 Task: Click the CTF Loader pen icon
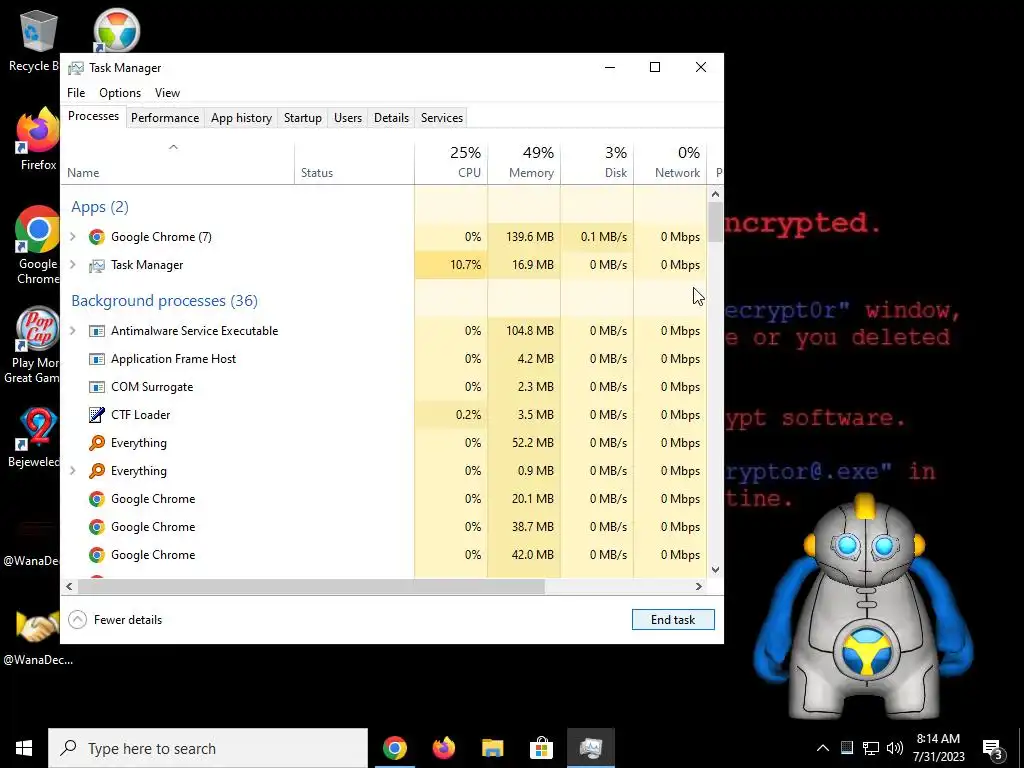click(97, 415)
